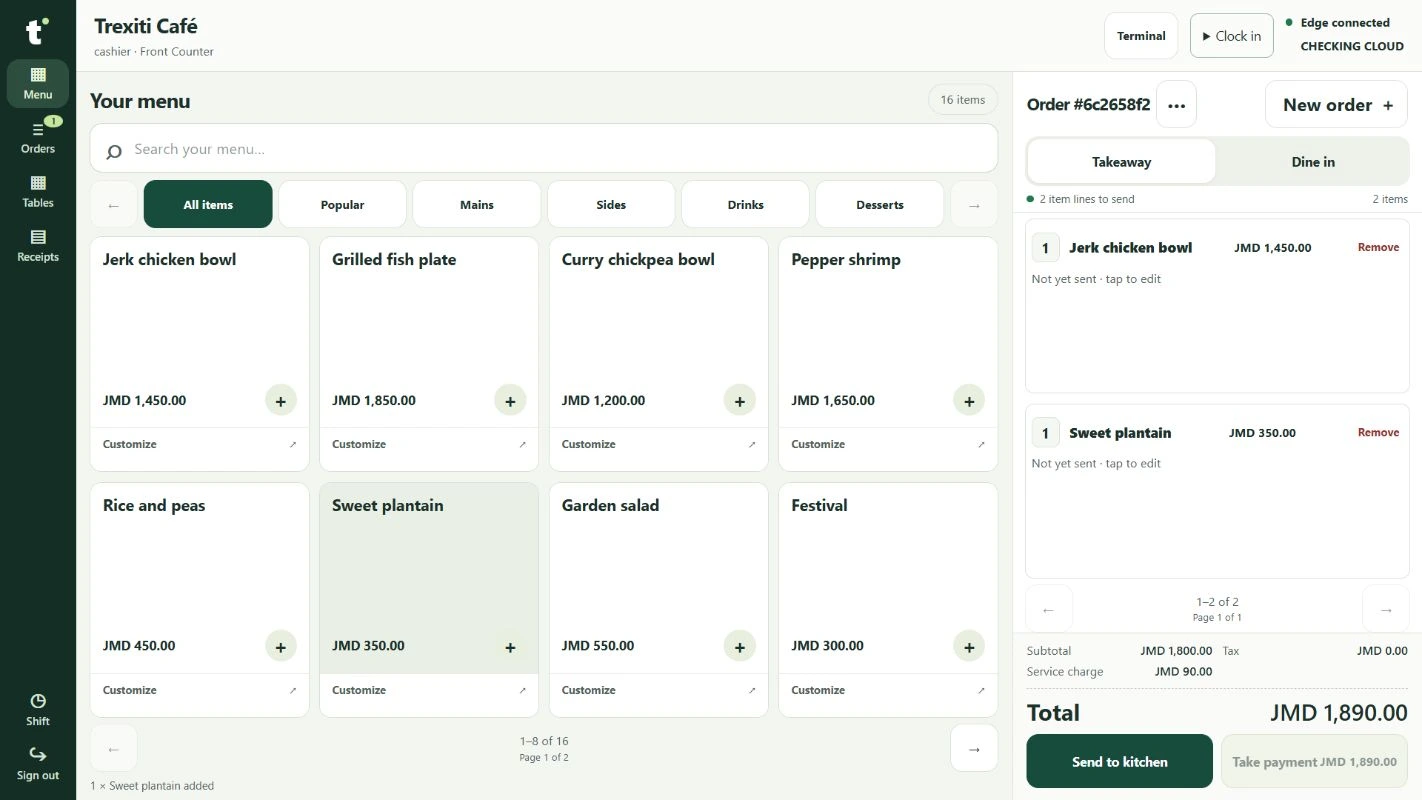
Task: Add Curry chickpea bowl with plus button
Action: tap(739, 400)
